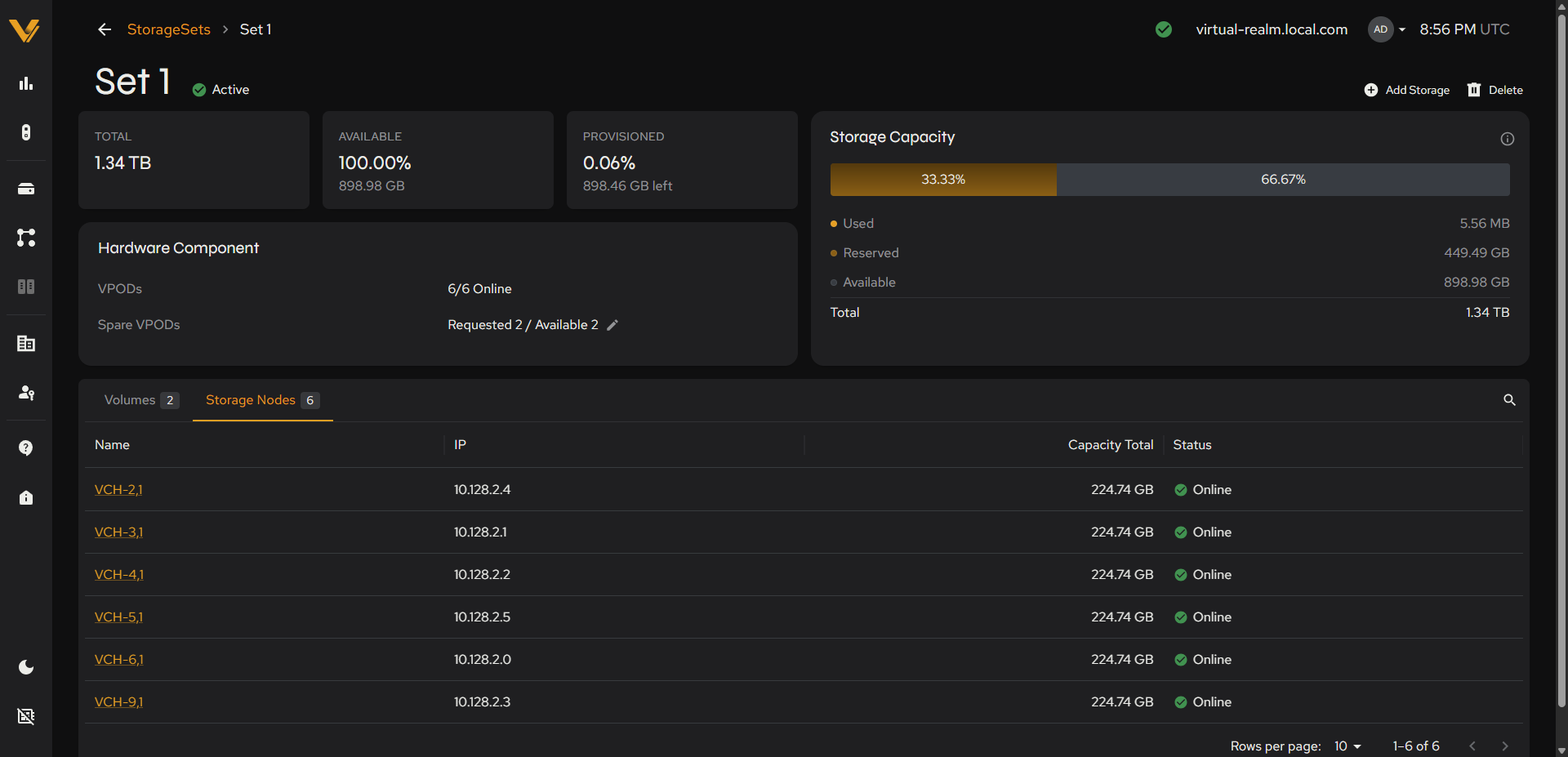Image resolution: width=1568 pixels, height=757 pixels.
Task: Click the 8:56 PM UTC clock
Action: 1464,29
